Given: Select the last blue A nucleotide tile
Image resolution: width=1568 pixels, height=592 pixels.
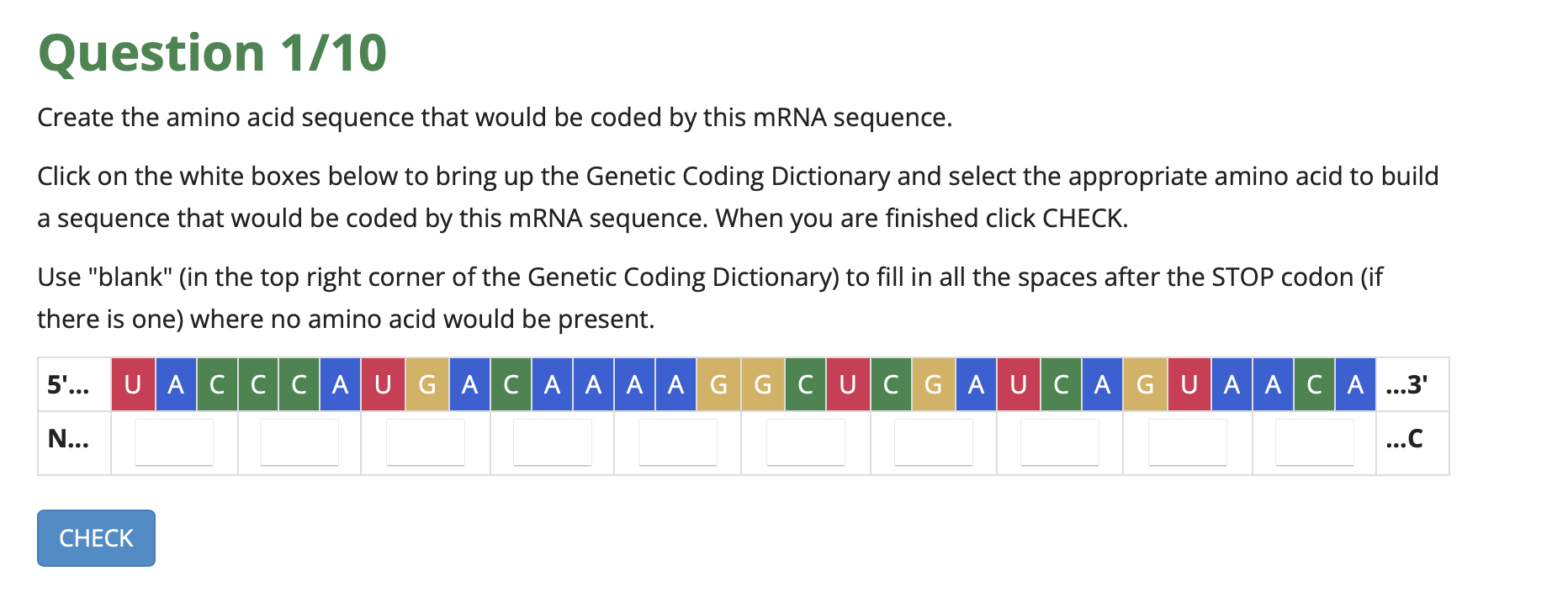Looking at the screenshot, I should (1356, 384).
